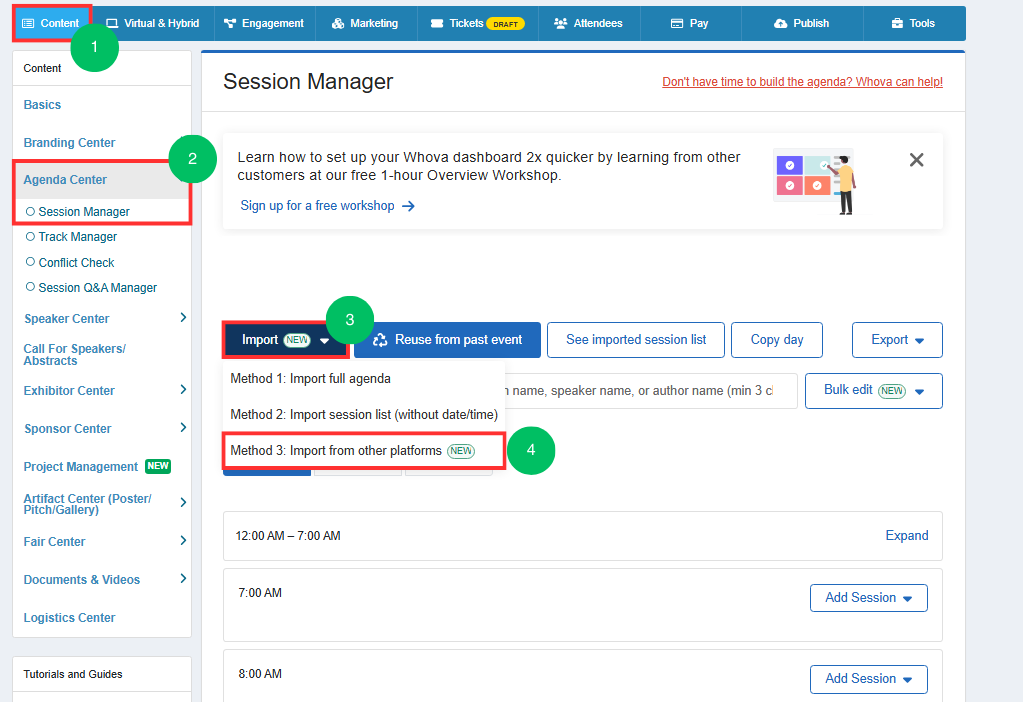Open the Tools tab
Image resolution: width=1023 pixels, height=702 pixels.
pos(913,23)
